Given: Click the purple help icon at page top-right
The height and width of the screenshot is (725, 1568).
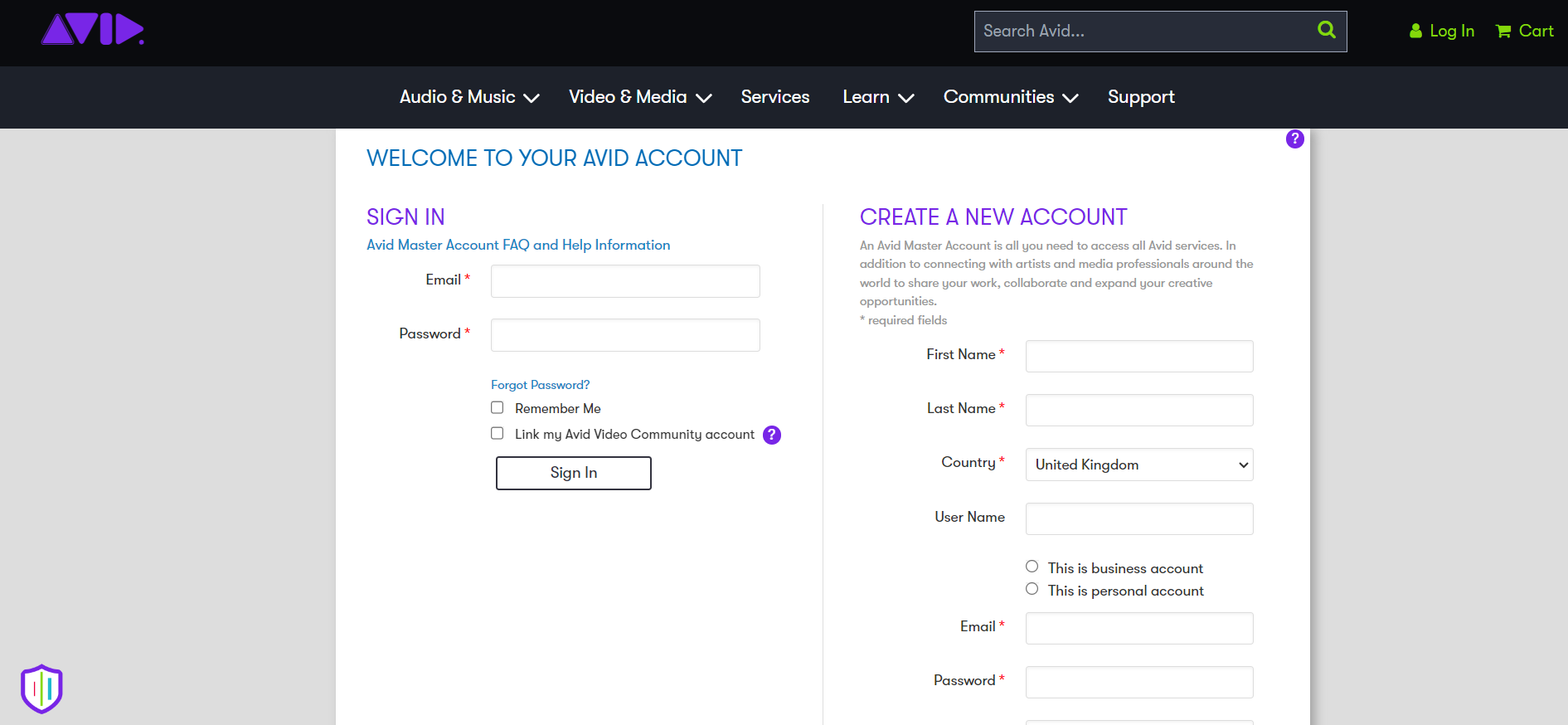Looking at the screenshot, I should pos(1295,139).
